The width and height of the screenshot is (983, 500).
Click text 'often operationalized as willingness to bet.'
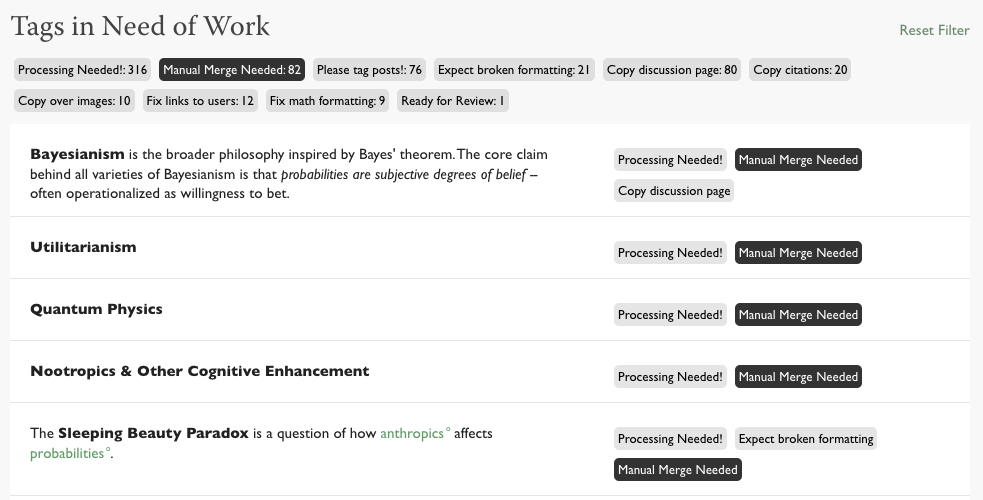coord(160,194)
